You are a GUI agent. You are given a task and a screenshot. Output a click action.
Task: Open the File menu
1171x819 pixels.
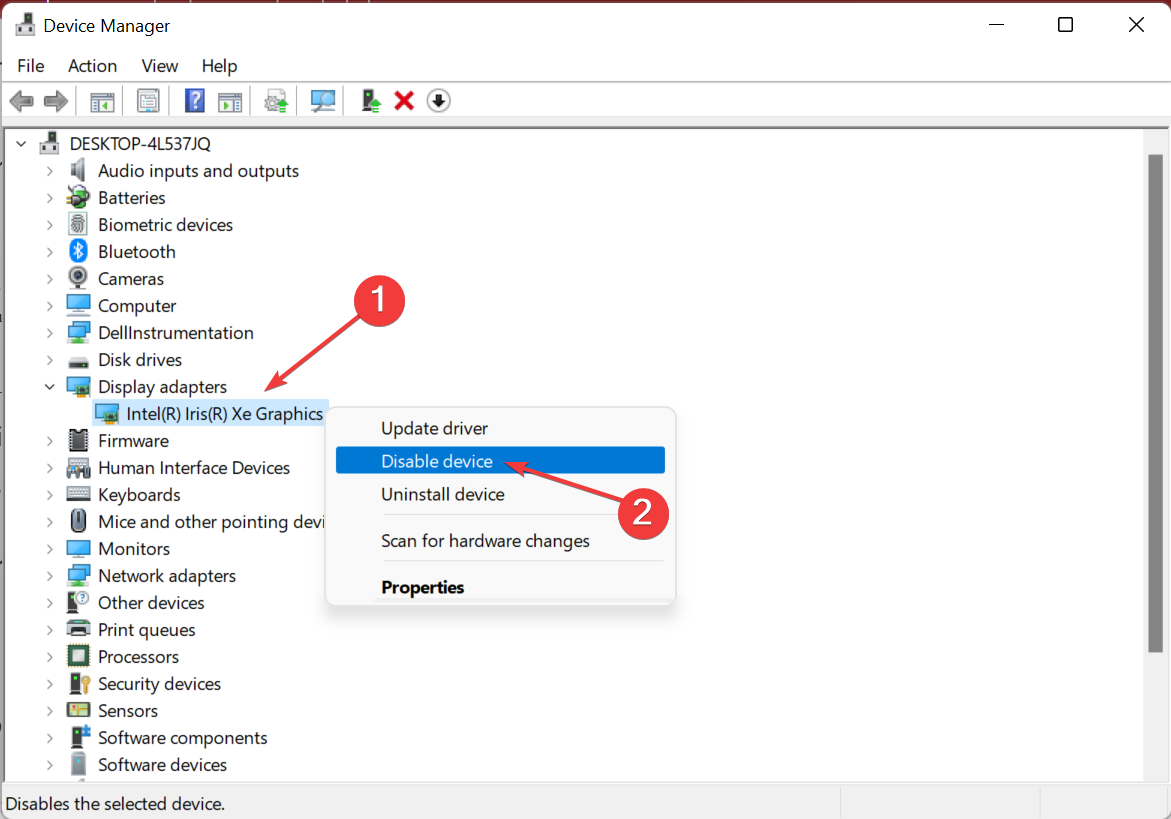[x=31, y=66]
